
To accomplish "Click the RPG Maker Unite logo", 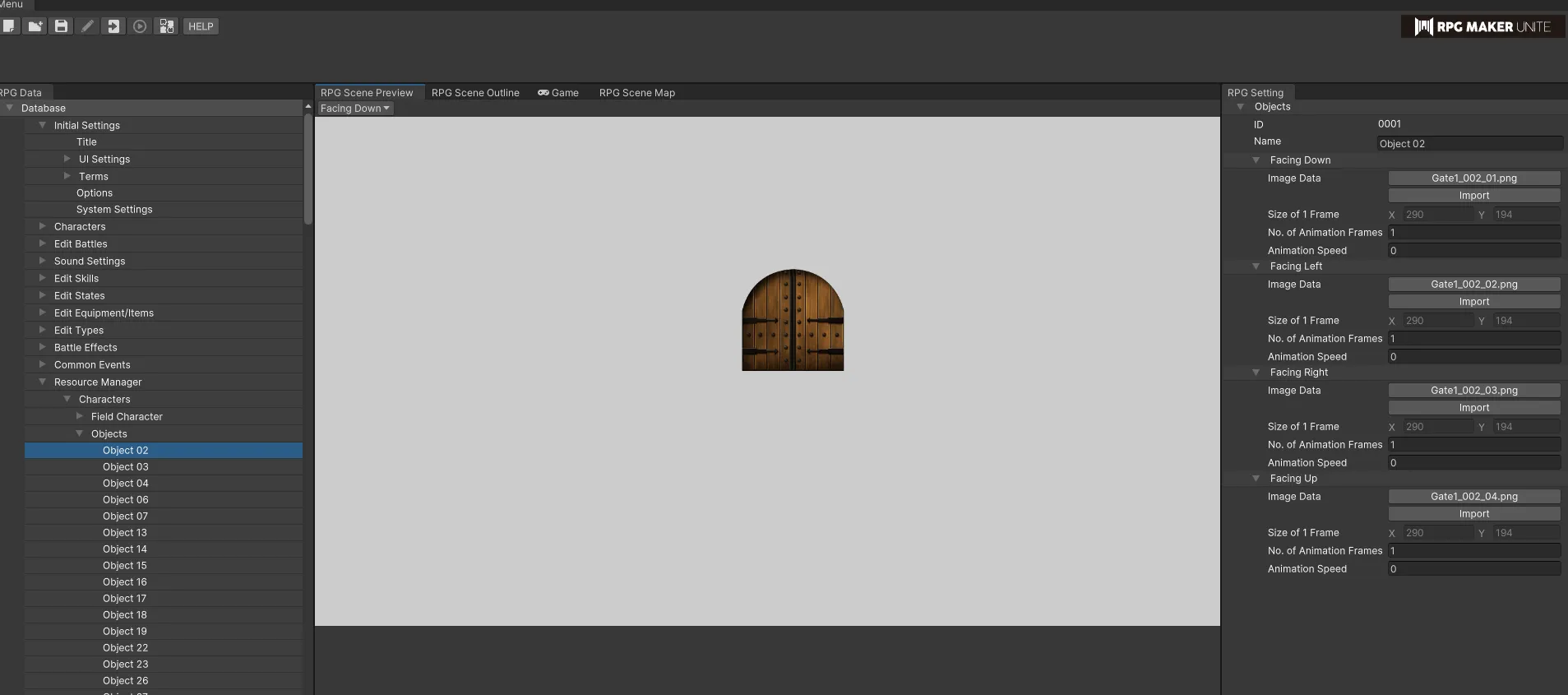I will pos(1482,26).
